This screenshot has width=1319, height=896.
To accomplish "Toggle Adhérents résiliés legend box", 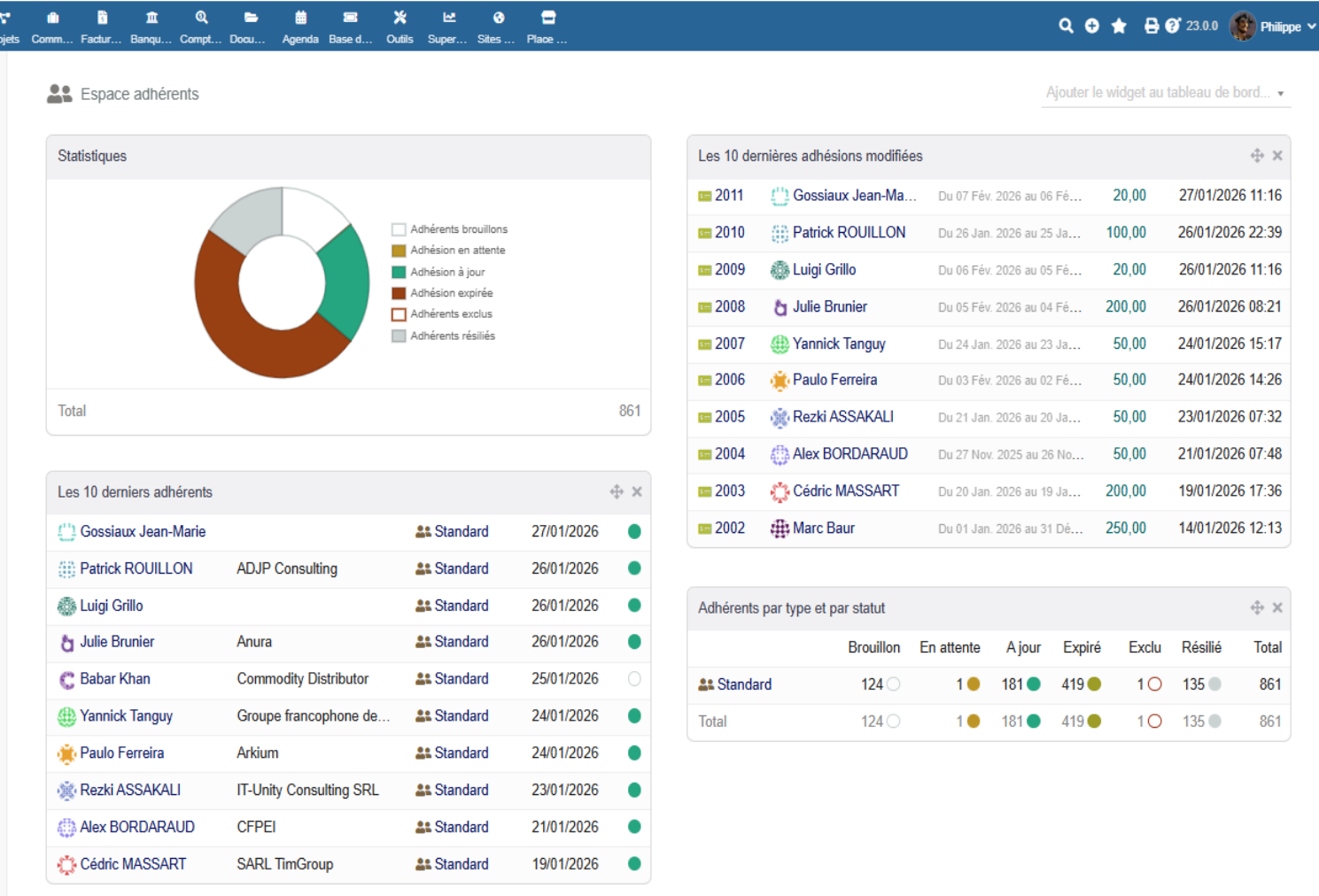I will pyautogui.click(x=399, y=336).
